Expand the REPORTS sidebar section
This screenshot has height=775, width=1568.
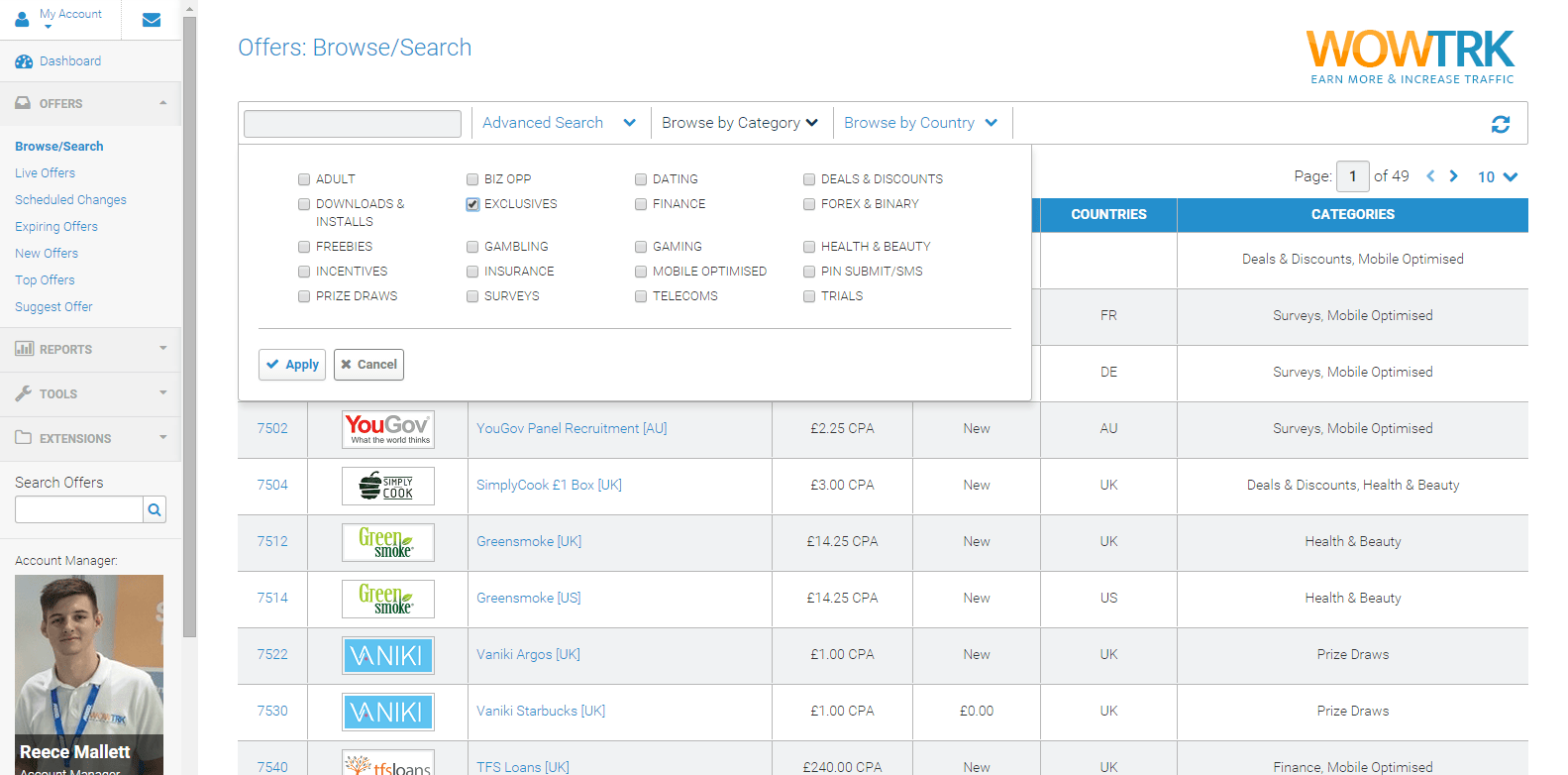coord(90,349)
